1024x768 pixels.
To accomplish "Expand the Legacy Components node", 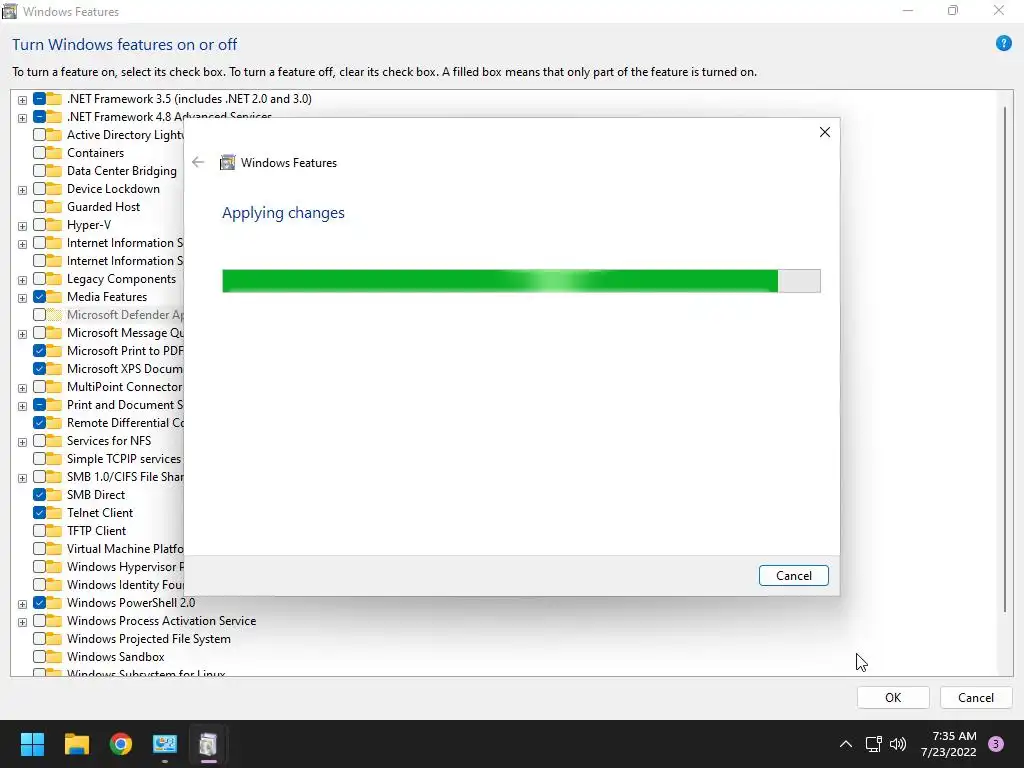I will click(22, 280).
